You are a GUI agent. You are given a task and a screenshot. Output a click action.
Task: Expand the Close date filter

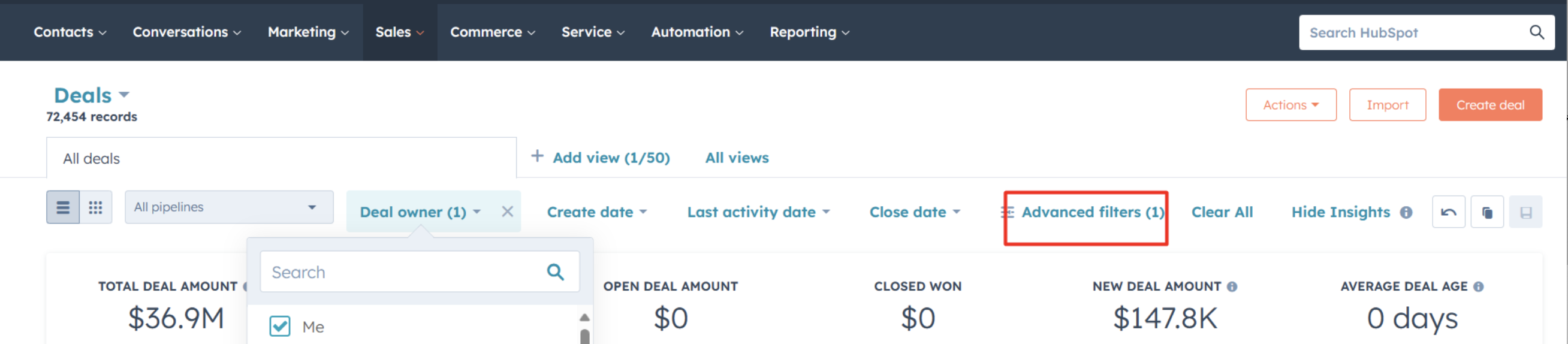(x=914, y=212)
